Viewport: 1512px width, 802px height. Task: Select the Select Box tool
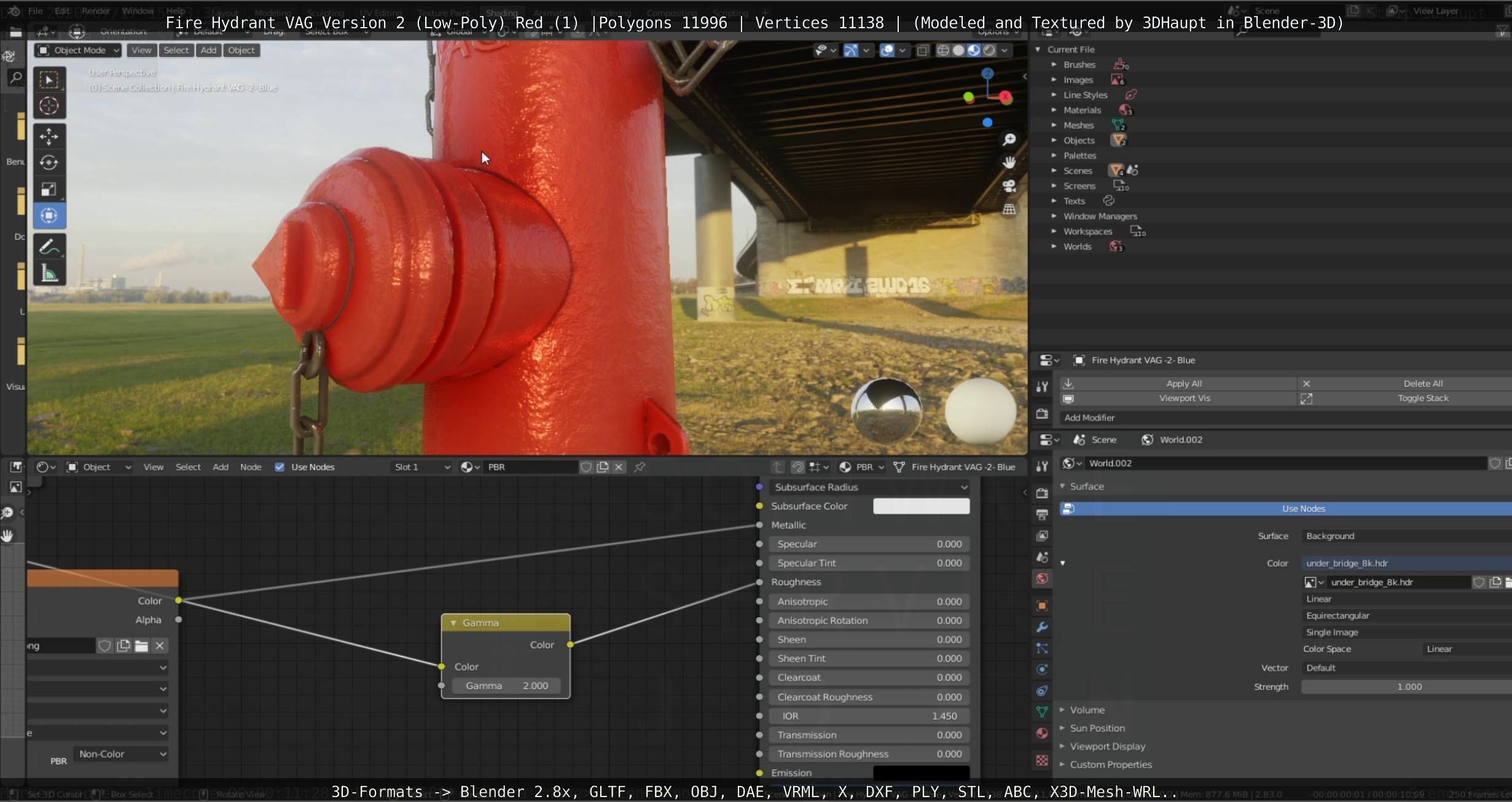(49, 79)
